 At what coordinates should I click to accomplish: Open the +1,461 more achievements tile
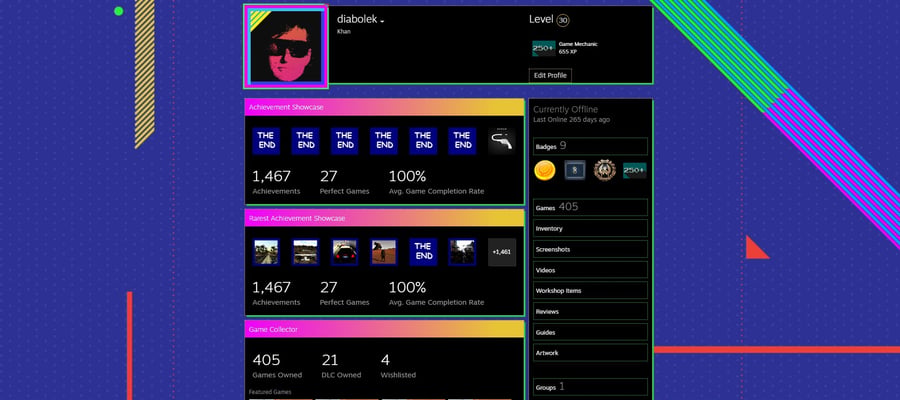click(x=502, y=252)
